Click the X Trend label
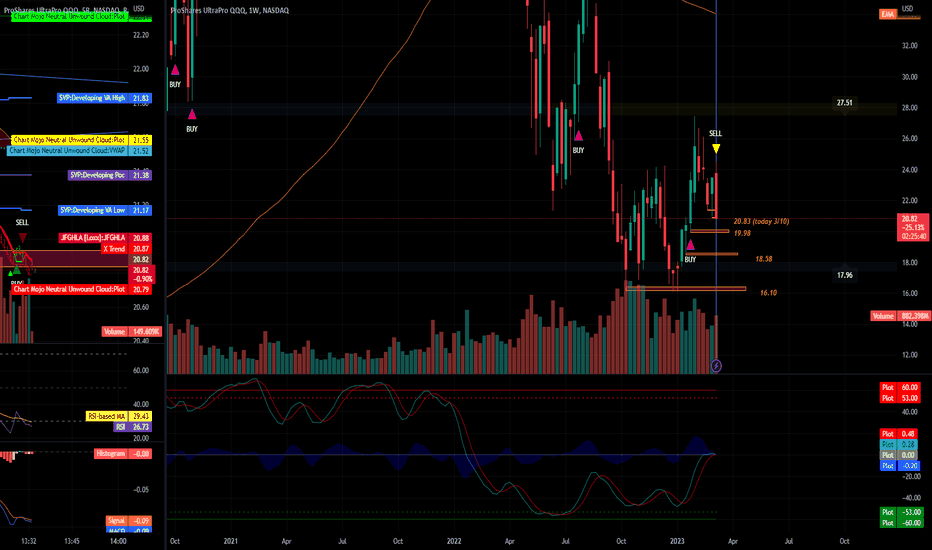The image size is (932, 550). (x=114, y=249)
